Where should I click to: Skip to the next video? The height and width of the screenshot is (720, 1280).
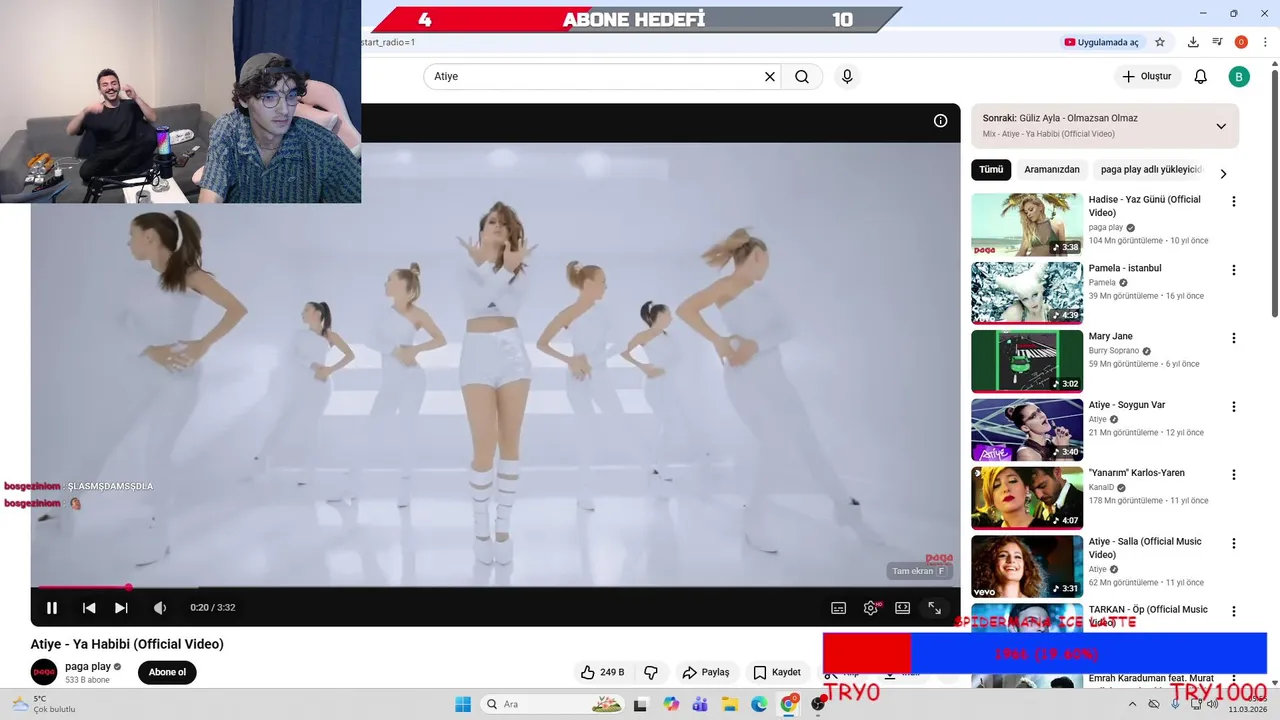121,607
